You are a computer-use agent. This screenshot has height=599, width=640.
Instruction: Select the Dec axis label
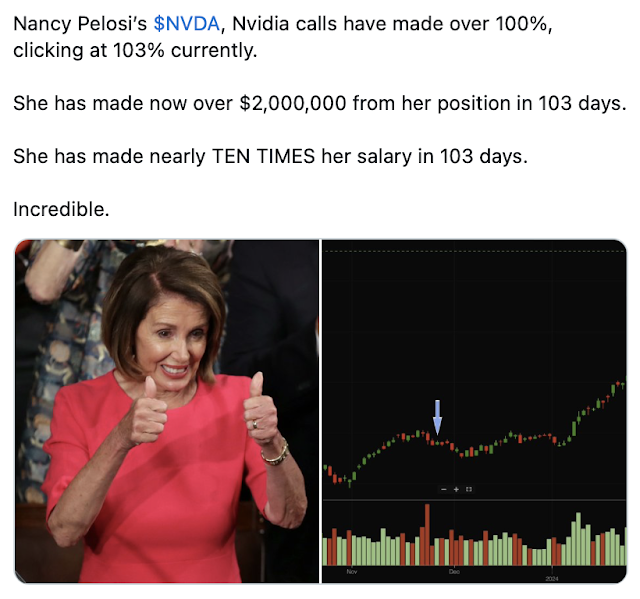(454, 572)
